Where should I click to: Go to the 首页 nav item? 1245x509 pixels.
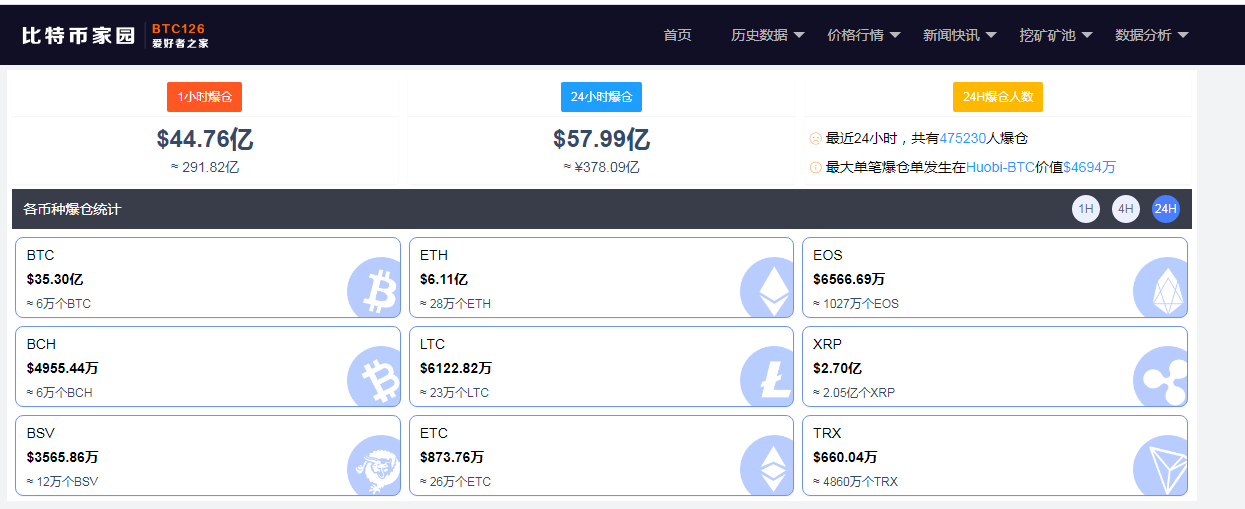click(x=677, y=35)
